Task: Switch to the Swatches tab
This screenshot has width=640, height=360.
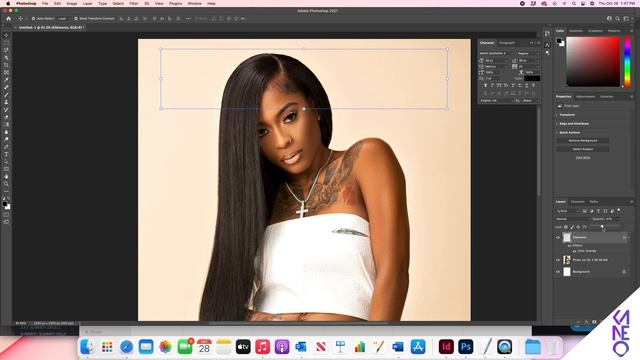Action: [576, 31]
